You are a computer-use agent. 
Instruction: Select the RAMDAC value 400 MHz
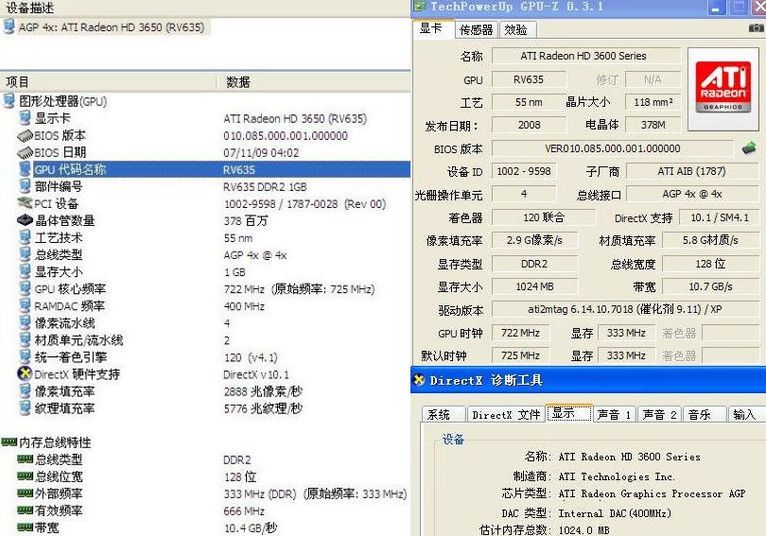pos(244,306)
